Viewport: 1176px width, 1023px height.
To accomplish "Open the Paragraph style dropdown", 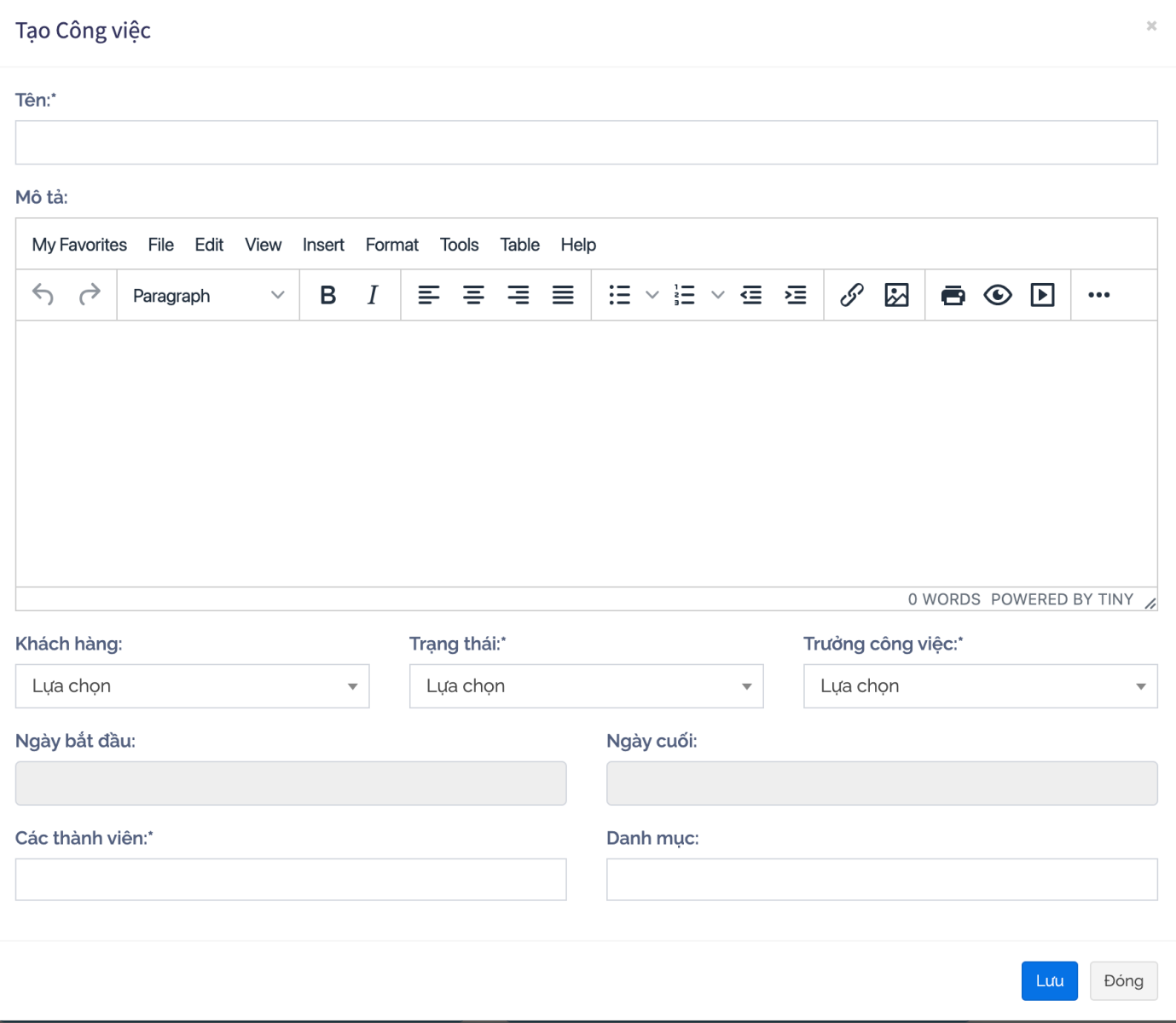I will (x=207, y=295).
